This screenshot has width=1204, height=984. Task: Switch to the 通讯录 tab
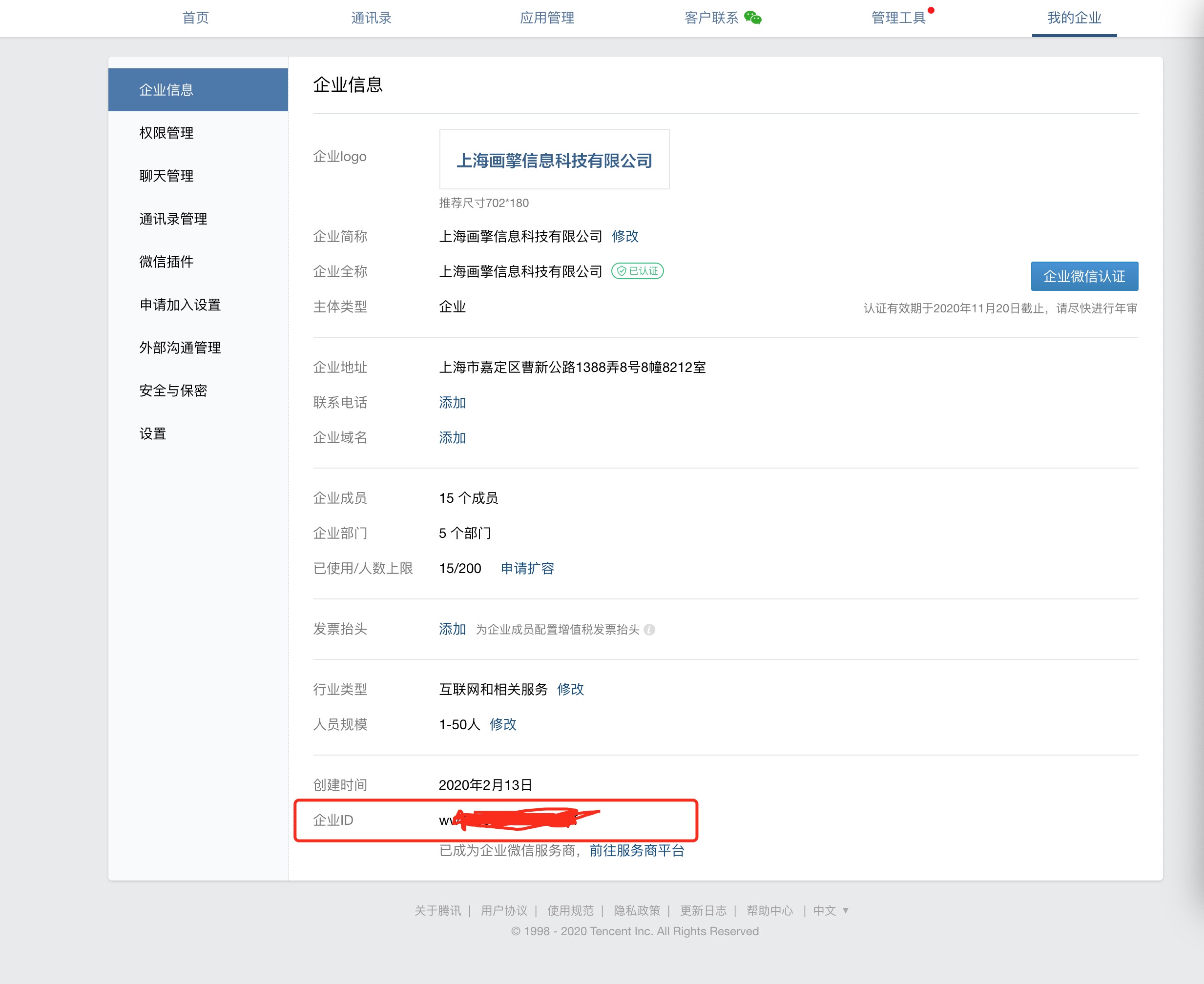tap(371, 18)
